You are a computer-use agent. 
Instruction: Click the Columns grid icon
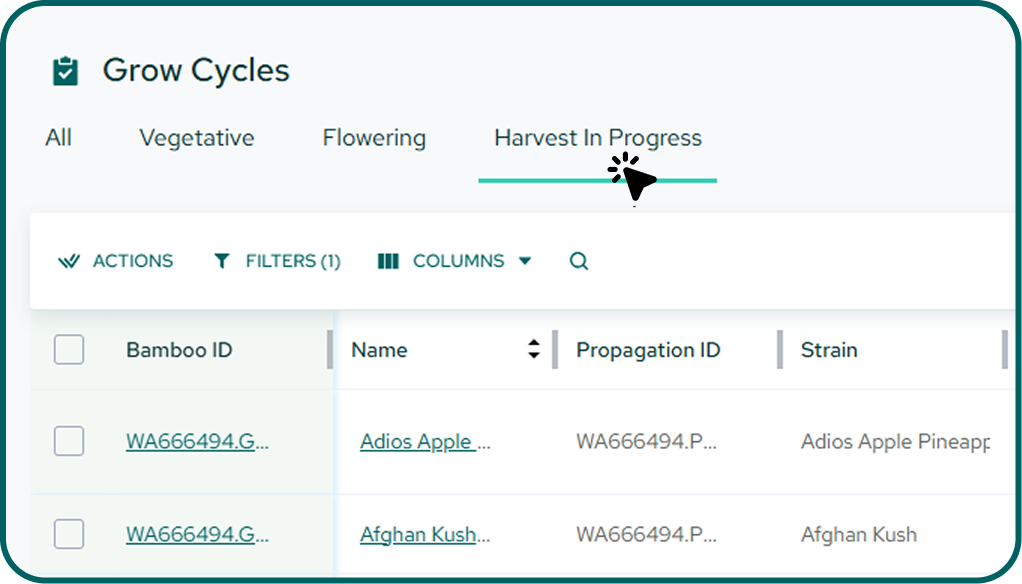389,261
